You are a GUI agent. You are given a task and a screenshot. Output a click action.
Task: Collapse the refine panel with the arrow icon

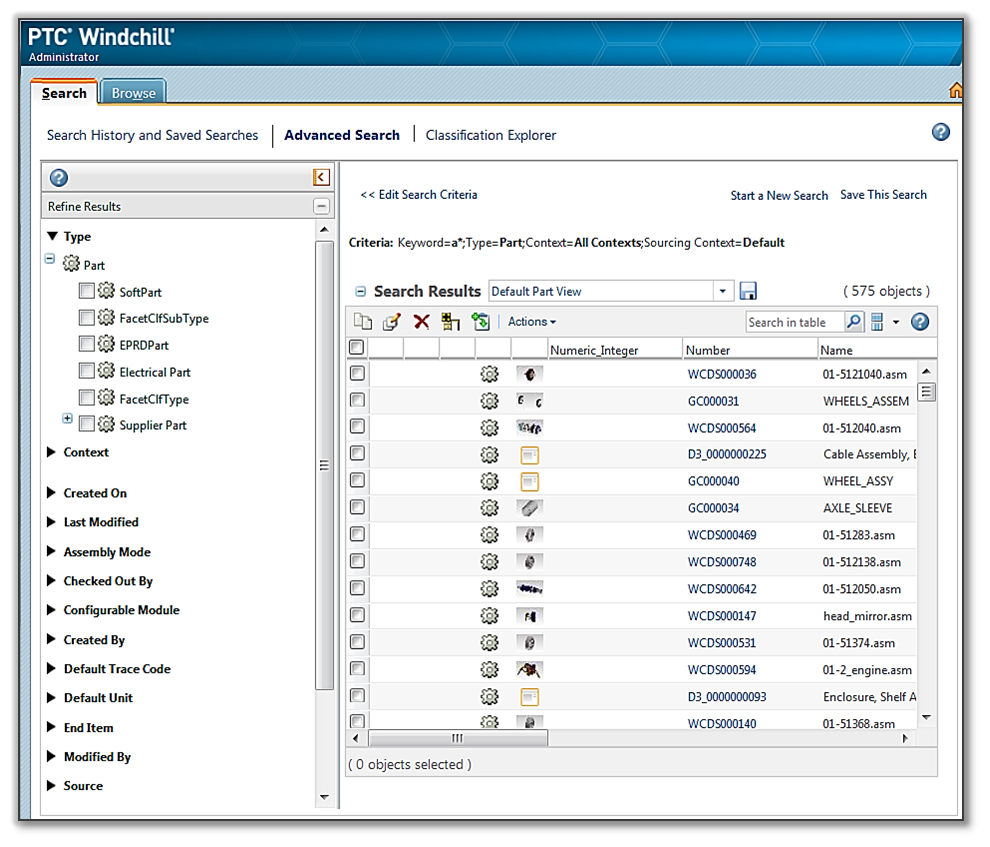click(321, 177)
